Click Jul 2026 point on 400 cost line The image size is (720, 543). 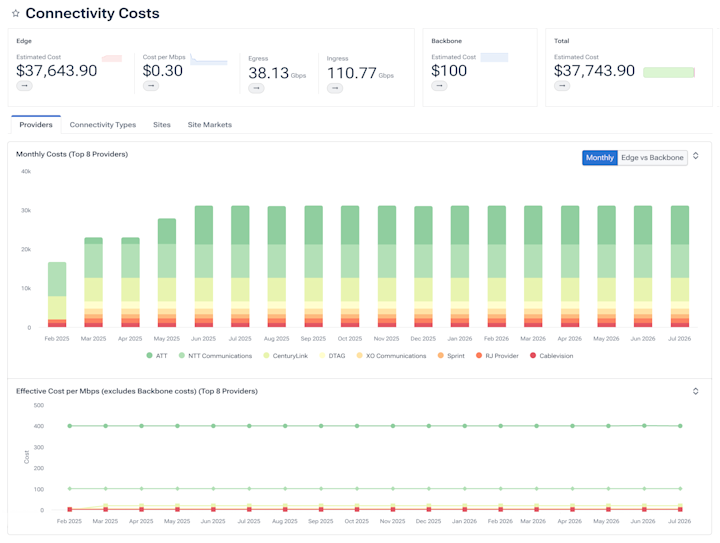click(680, 426)
